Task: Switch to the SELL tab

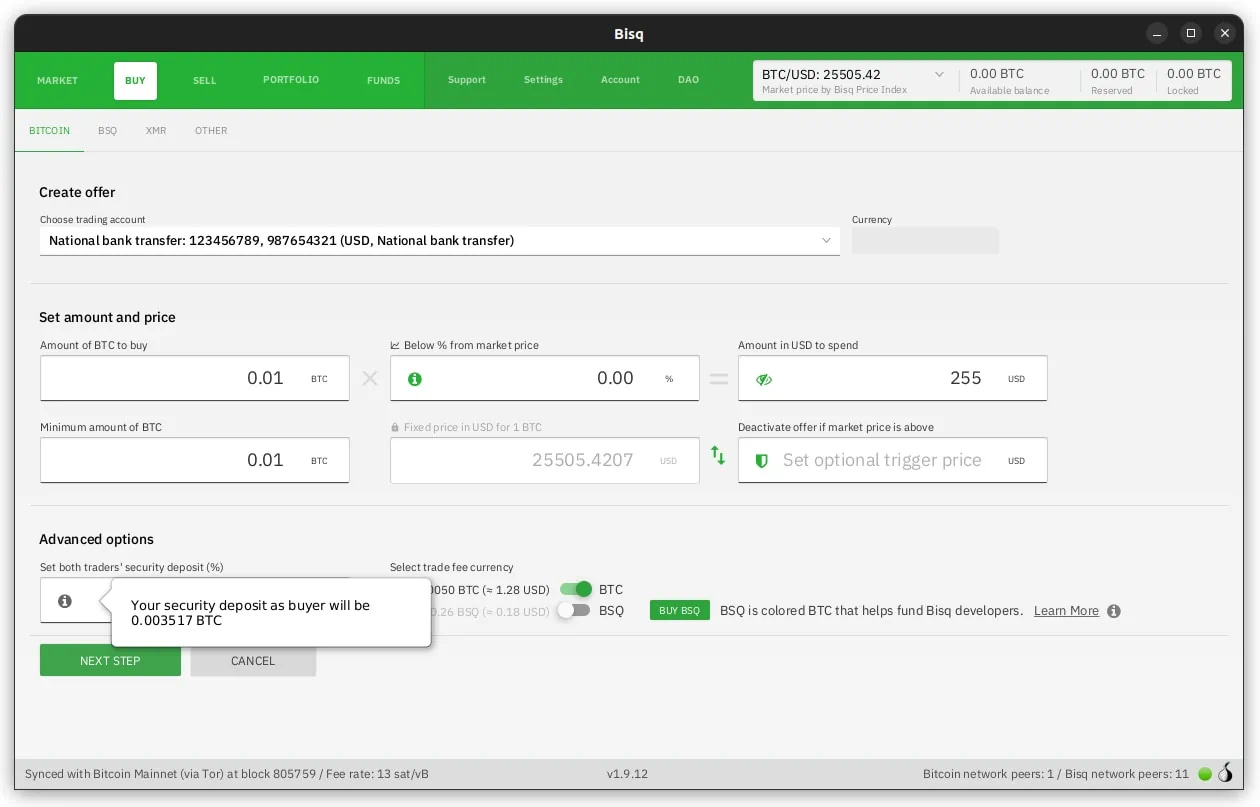Action: (x=205, y=80)
